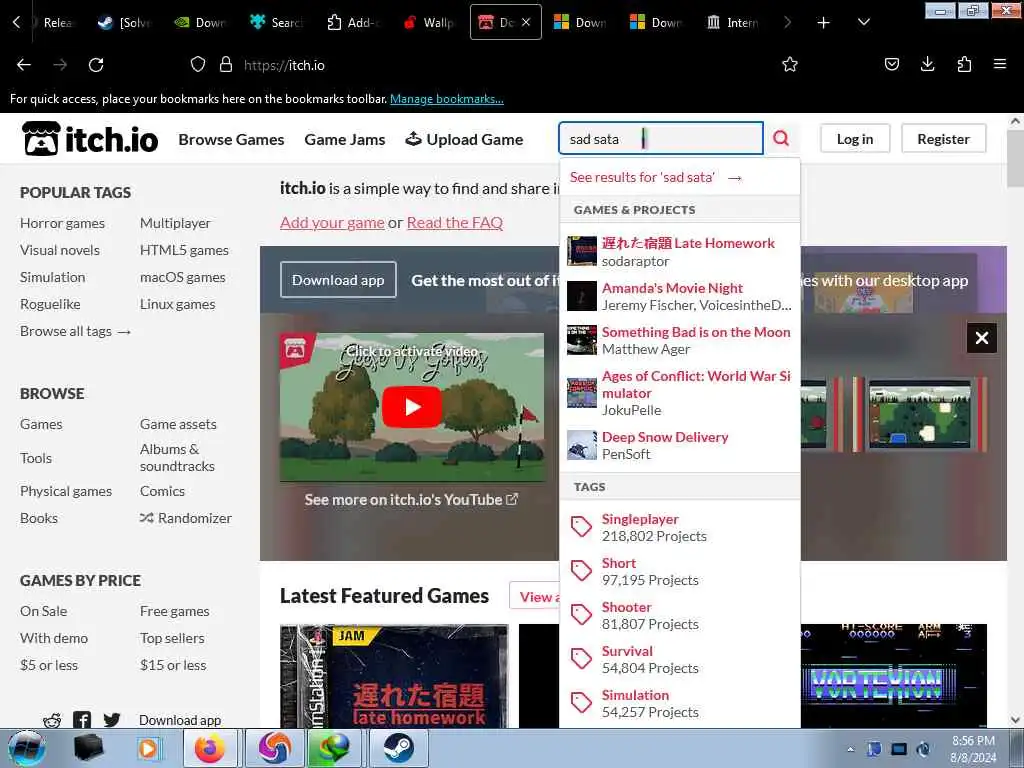Viewport: 1024px width, 768px height.
Task: Select the Survival tag suggestion
Action: [x=680, y=659]
